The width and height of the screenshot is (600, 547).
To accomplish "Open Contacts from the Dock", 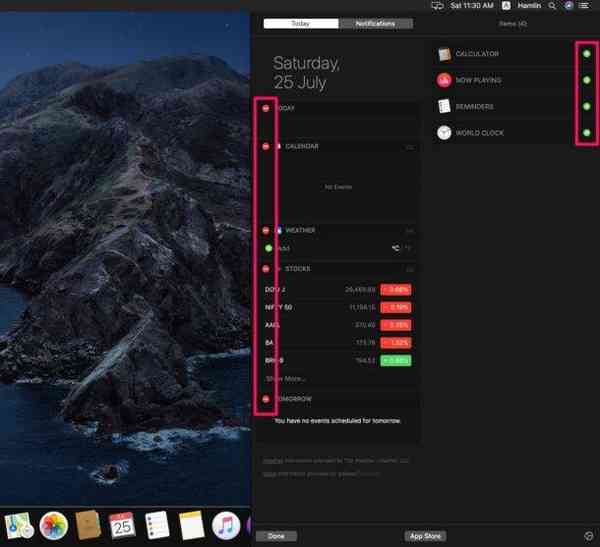I will click(x=88, y=526).
